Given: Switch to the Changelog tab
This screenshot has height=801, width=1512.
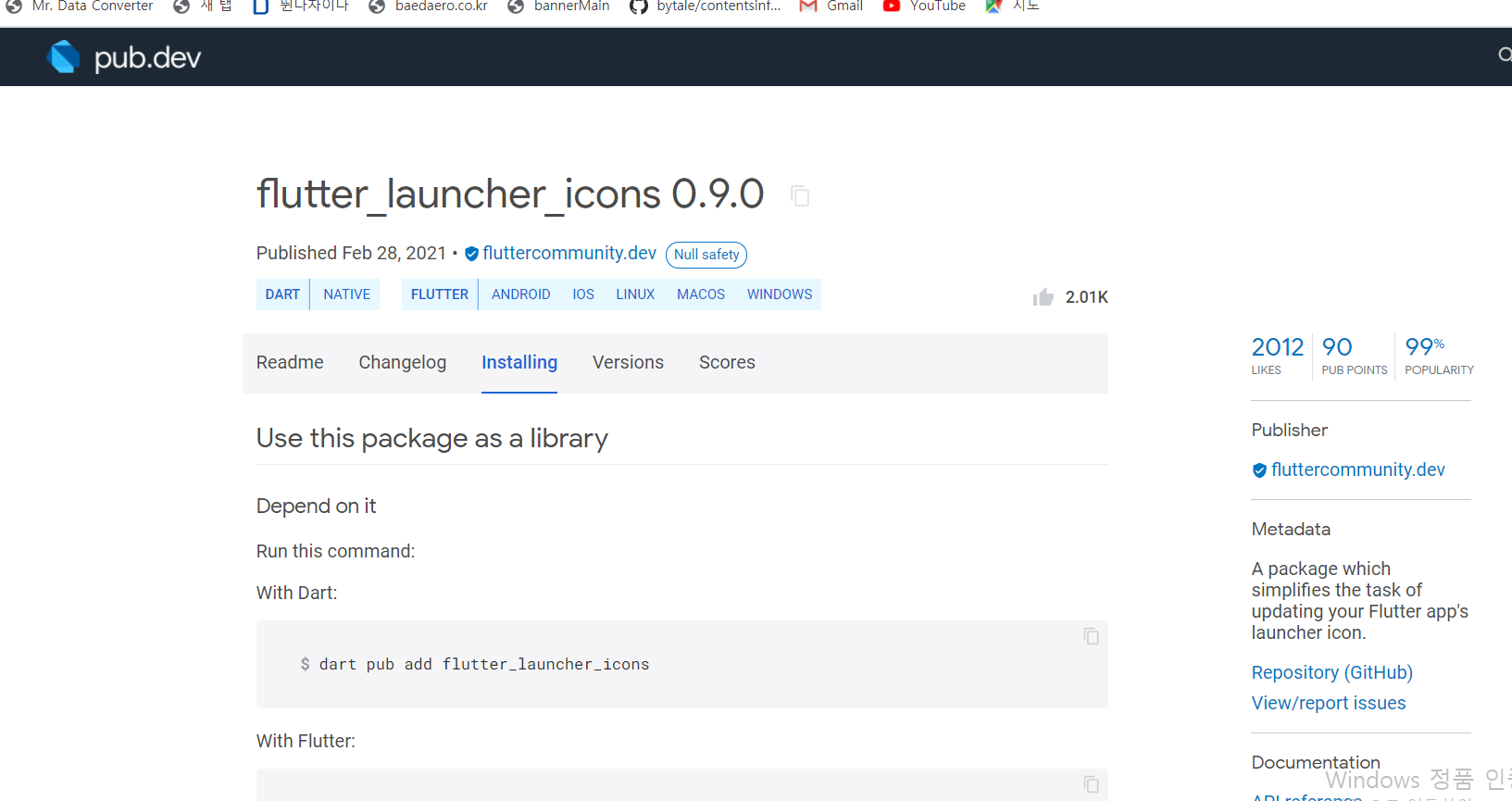Looking at the screenshot, I should point(403,363).
